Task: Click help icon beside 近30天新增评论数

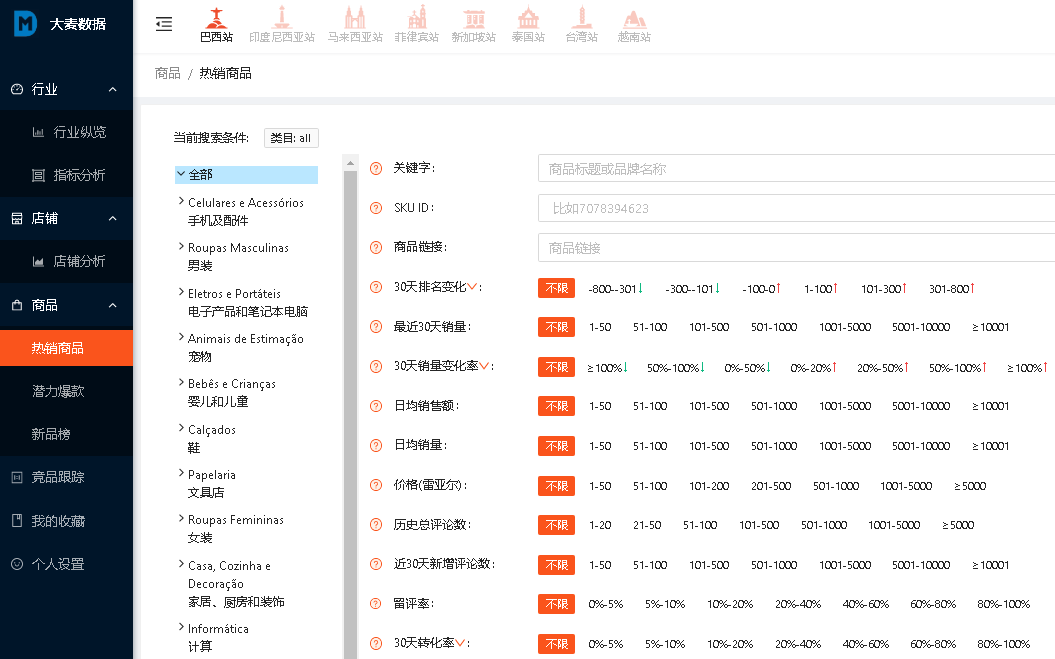Action: [376, 564]
